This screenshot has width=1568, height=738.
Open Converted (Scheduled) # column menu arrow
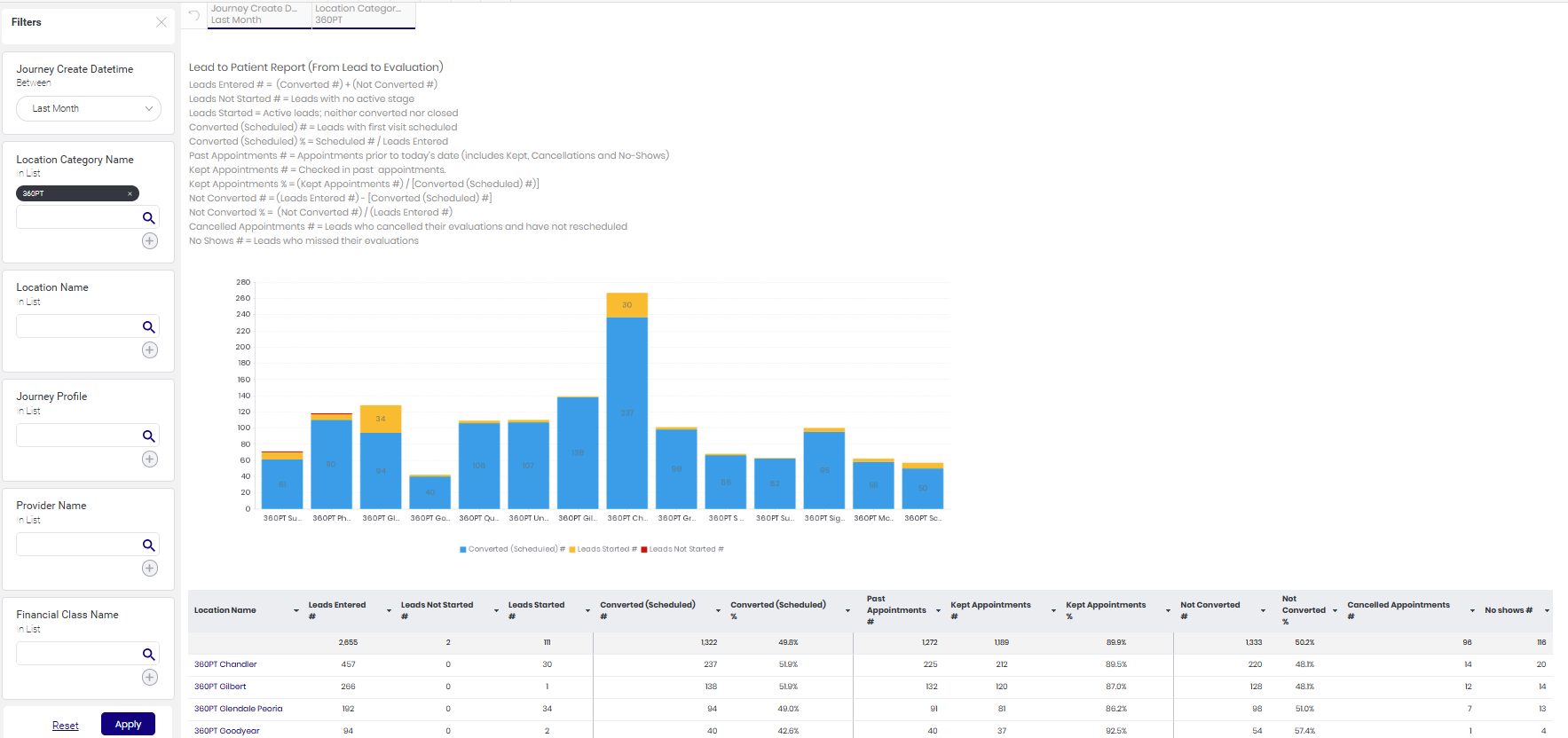coord(718,610)
